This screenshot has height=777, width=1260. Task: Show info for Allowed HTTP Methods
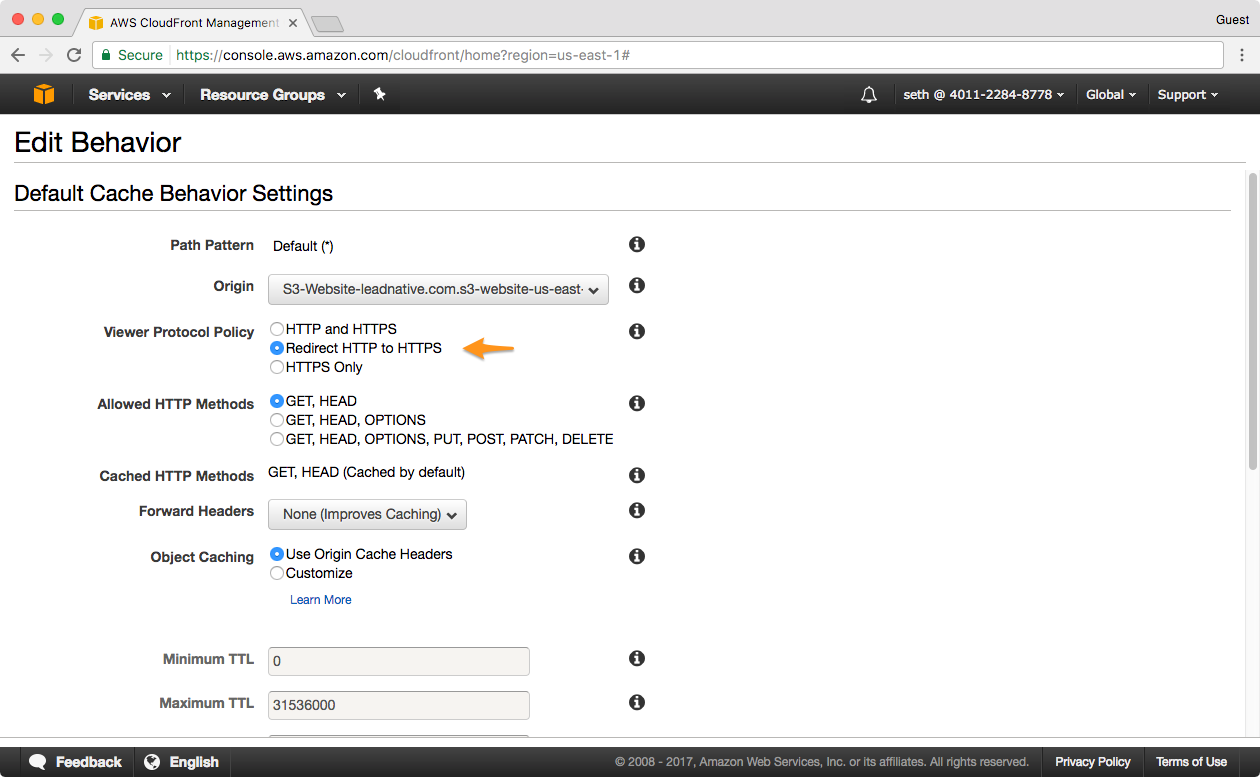(x=636, y=403)
